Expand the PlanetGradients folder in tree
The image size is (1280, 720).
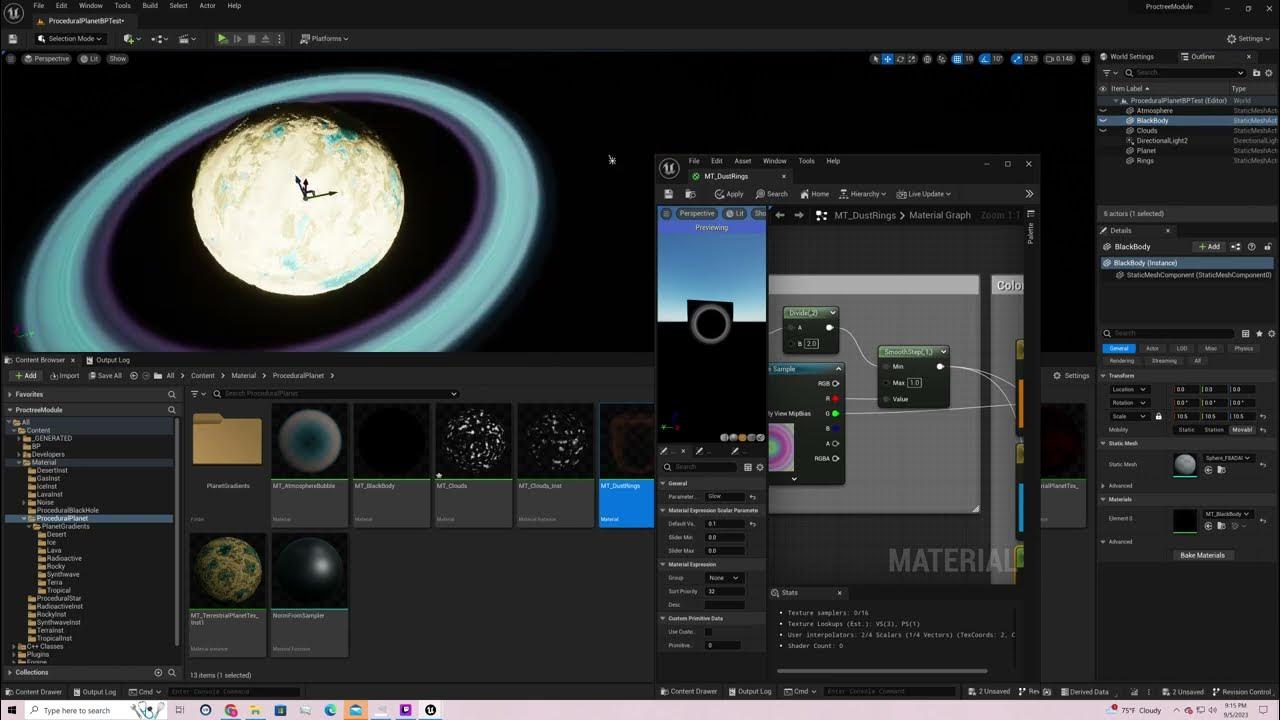point(29,526)
